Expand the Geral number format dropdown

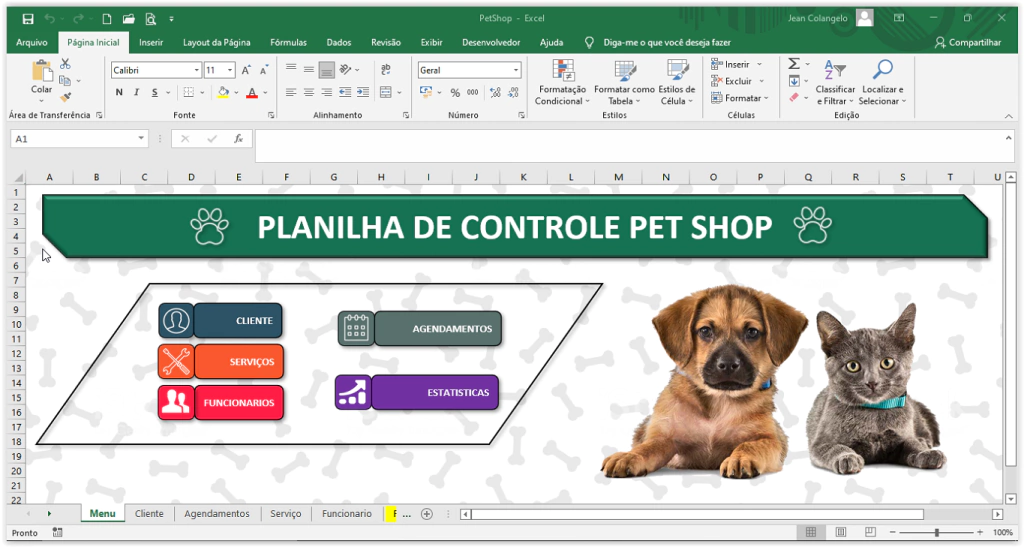(x=516, y=70)
